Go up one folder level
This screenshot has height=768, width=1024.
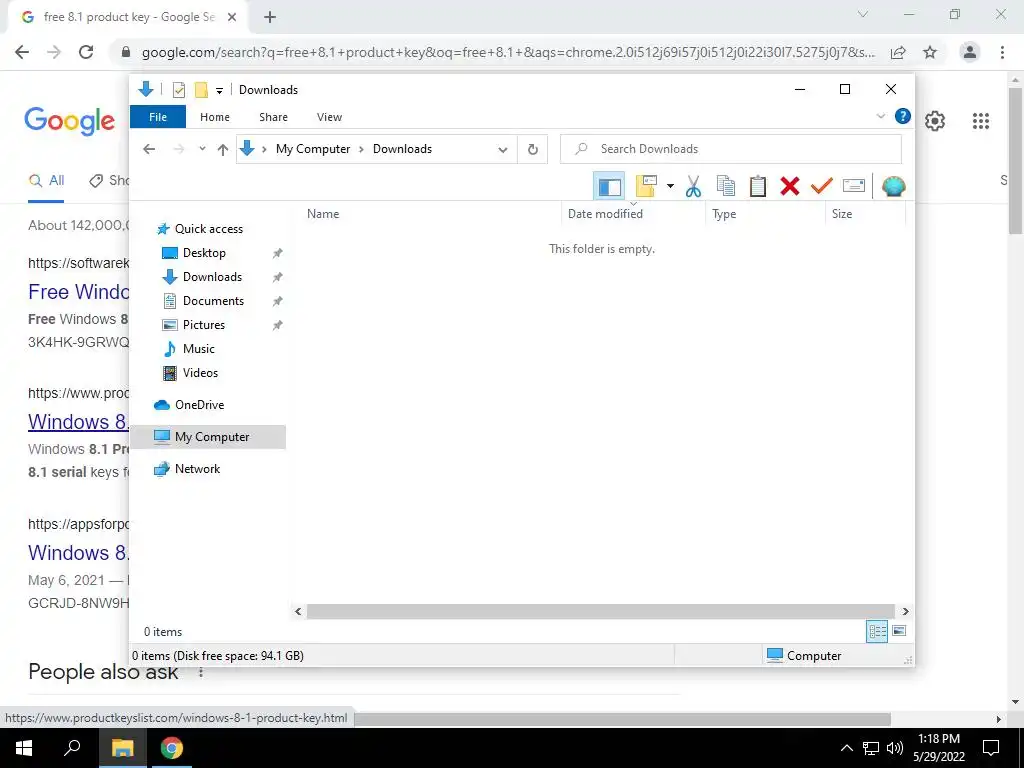coord(223,150)
